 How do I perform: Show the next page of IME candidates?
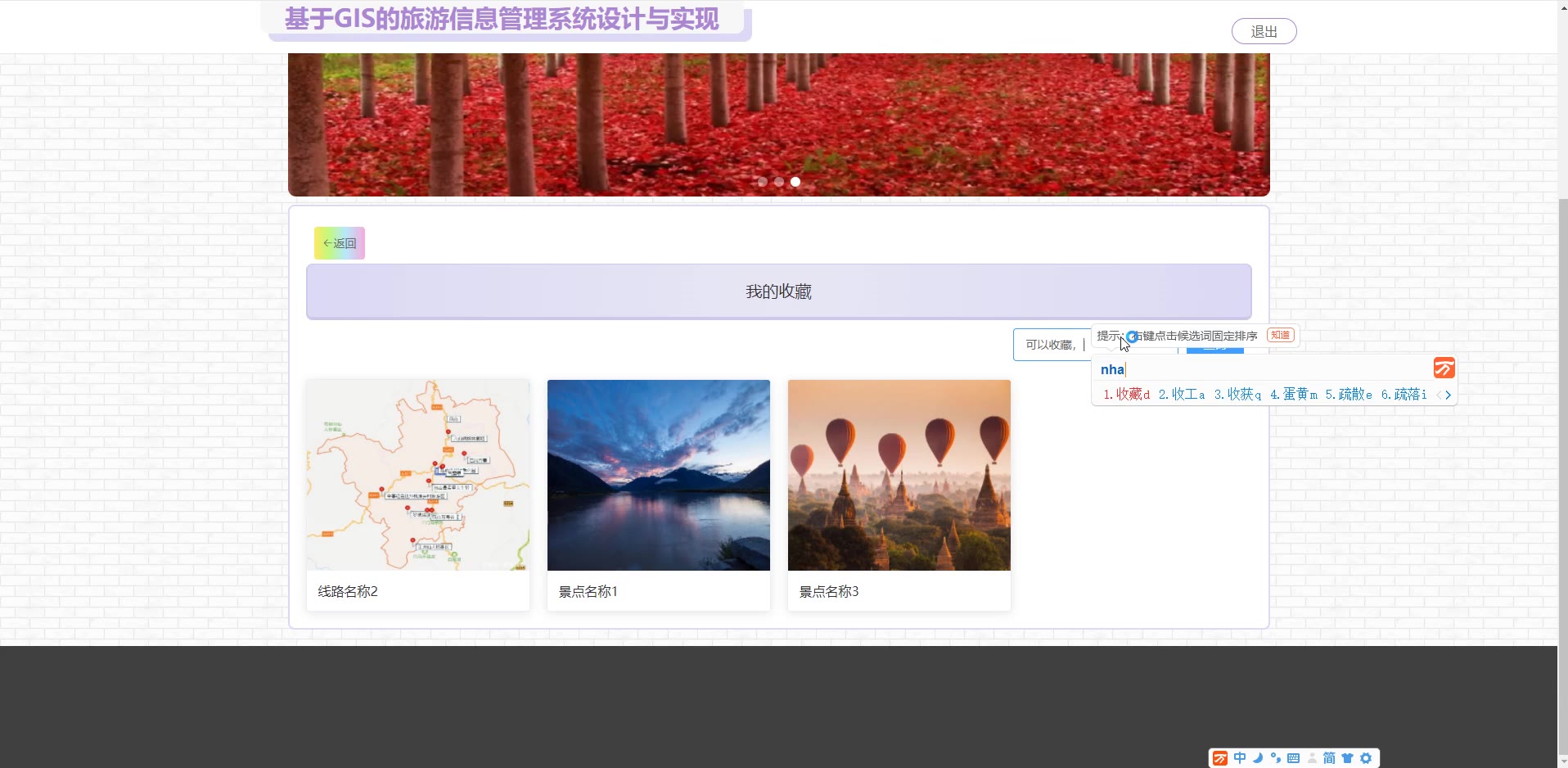click(x=1449, y=395)
